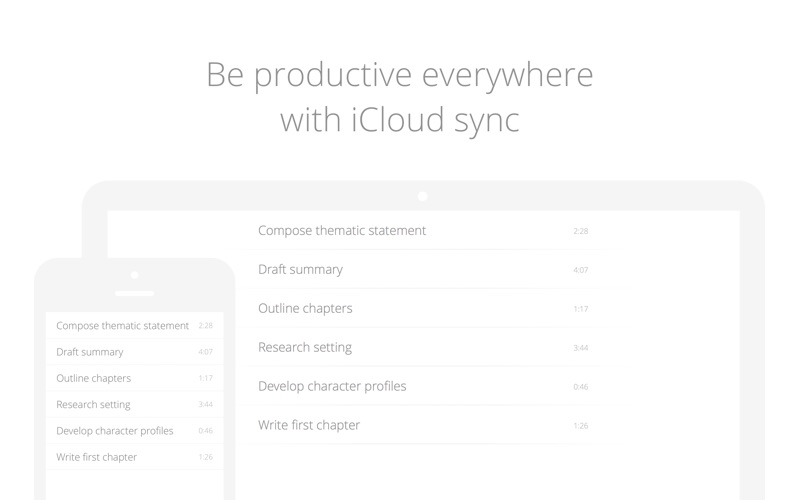The height and width of the screenshot is (500, 800).
Task: Select 'Research setting' task on laptop
Action: tap(305, 347)
